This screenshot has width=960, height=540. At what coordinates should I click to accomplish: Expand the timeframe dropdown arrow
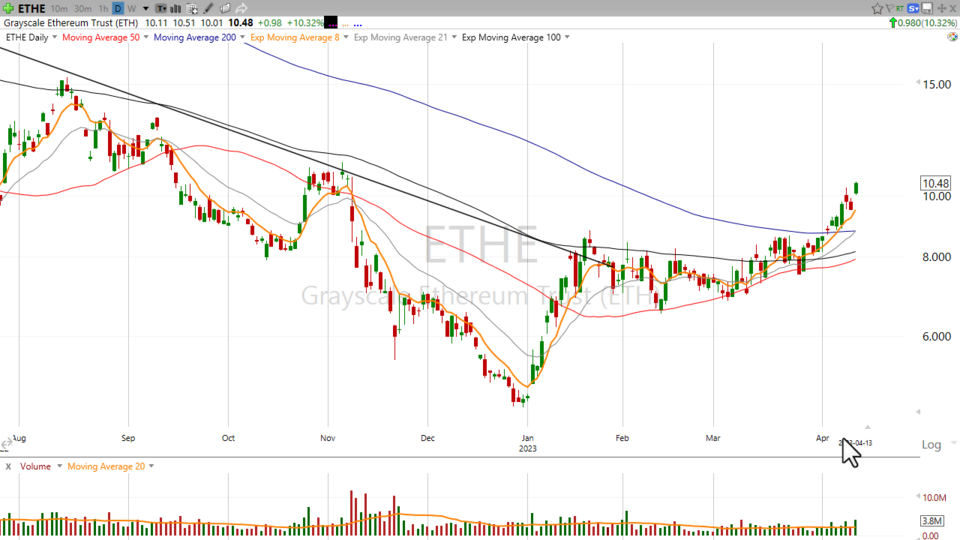point(146,8)
